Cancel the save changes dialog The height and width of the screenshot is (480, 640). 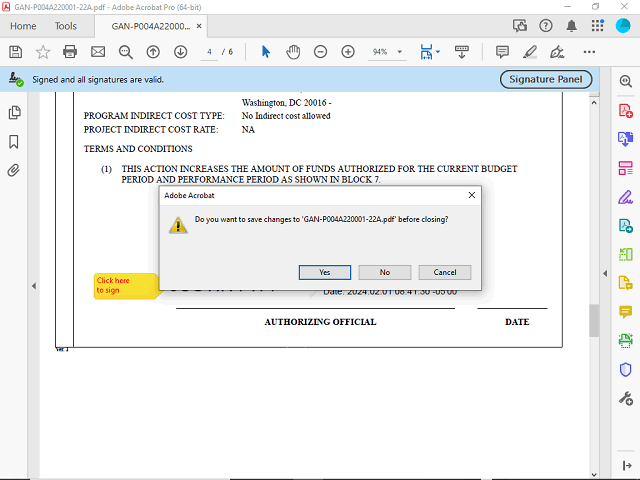tap(444, 272)
